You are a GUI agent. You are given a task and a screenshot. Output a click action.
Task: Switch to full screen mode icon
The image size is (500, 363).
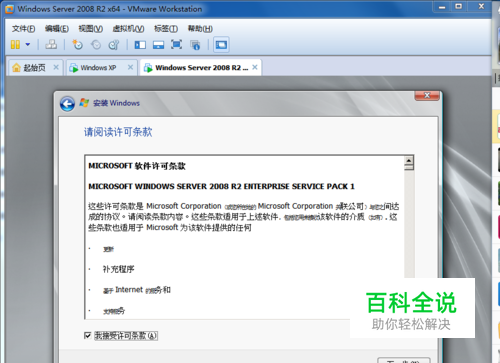[176, 44]
